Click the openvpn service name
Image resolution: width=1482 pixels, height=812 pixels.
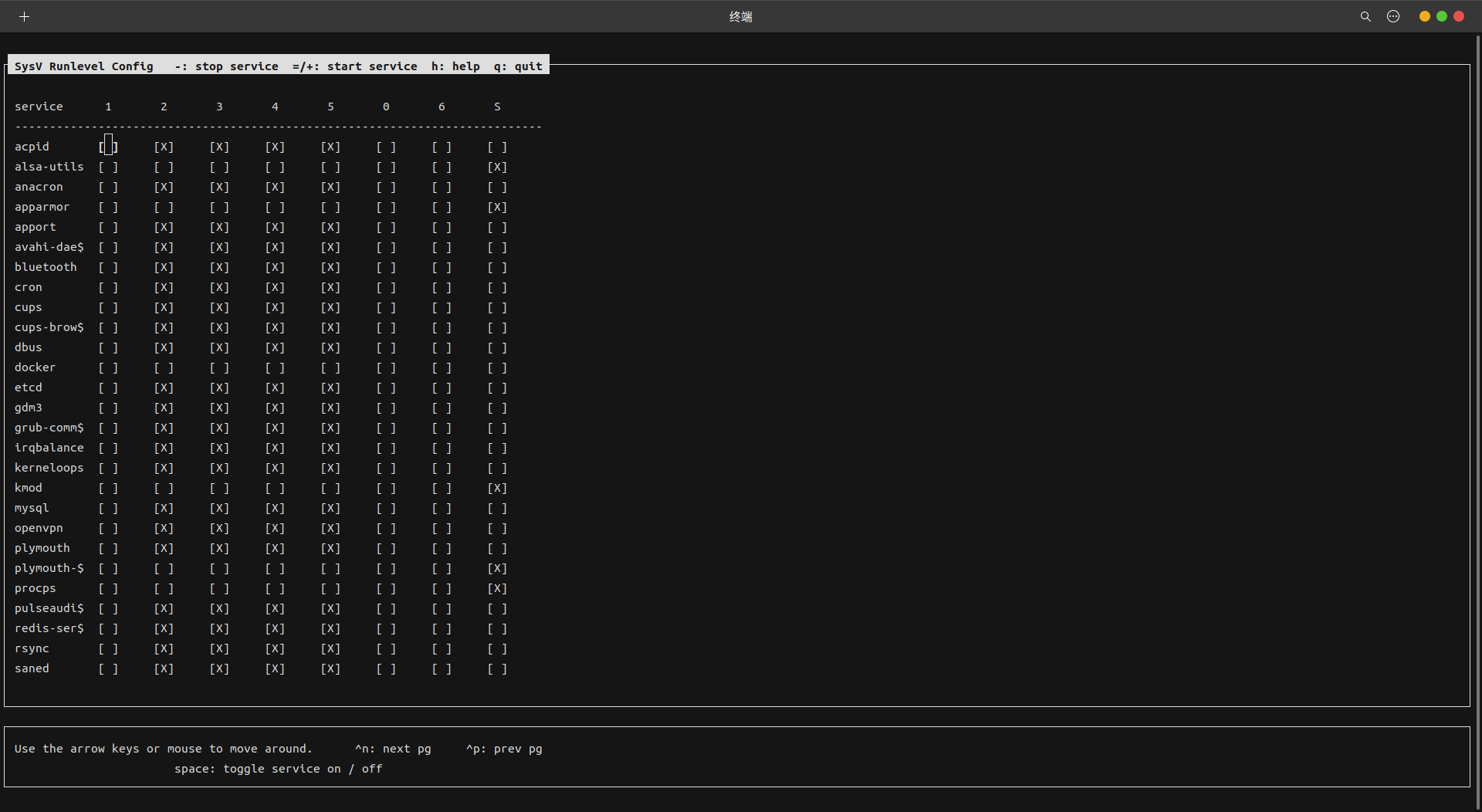[x=39, y=528]
